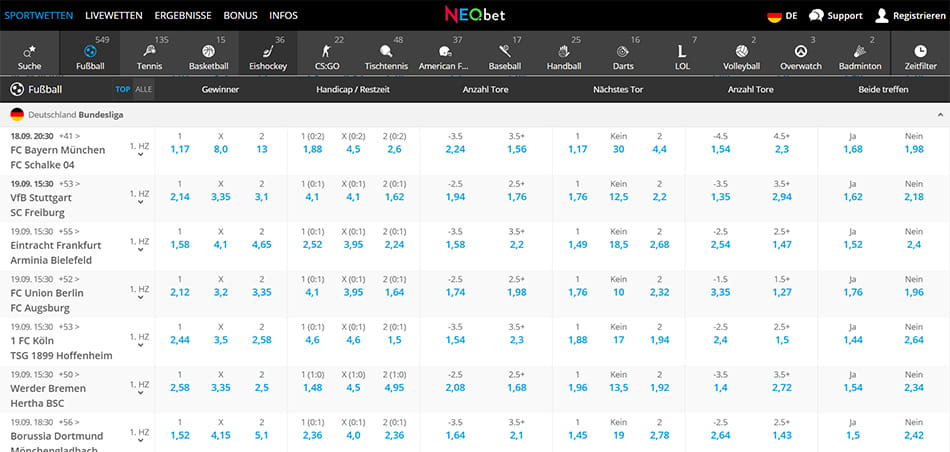Expand 1. HZ dropdown for Borussia Dortmund match
Viewport: 950px width, 452px height.
[140, 436]
